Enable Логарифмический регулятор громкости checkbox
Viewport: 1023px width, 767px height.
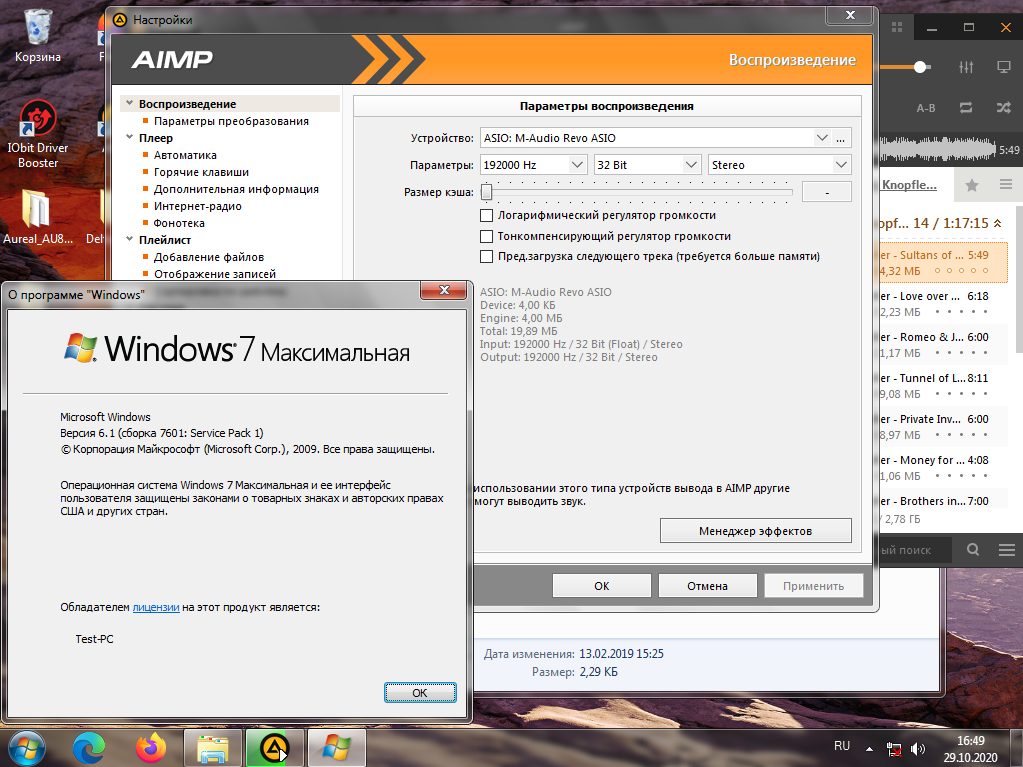[486, 215]
